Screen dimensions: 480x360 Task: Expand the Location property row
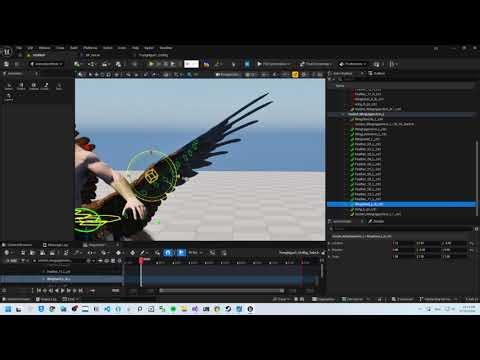(329, 243)
